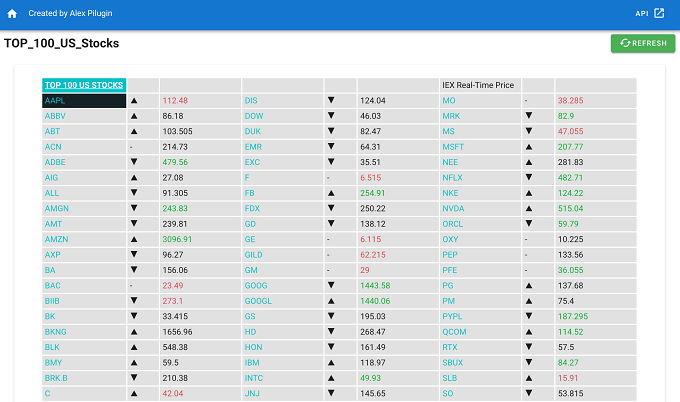Viewport: 680px width, 402px height.
Task: Click the up arrow beside AAPL
Action: [x=134, y=101]
